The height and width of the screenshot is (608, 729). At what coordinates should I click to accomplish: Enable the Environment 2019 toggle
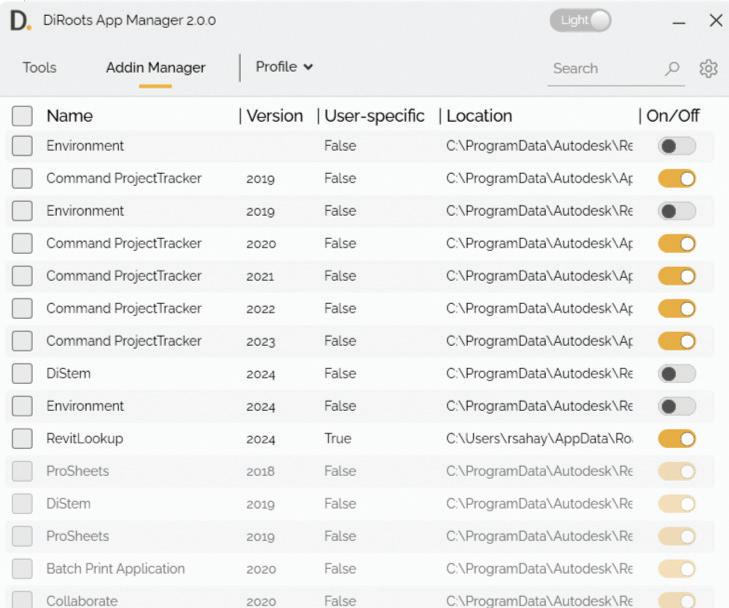tap(677, 211)
